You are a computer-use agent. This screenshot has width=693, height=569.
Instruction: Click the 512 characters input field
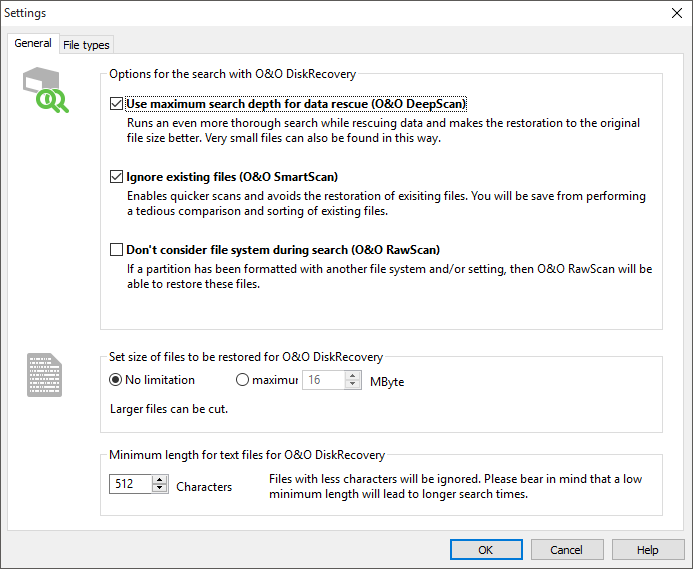click(x=130, y=485)
